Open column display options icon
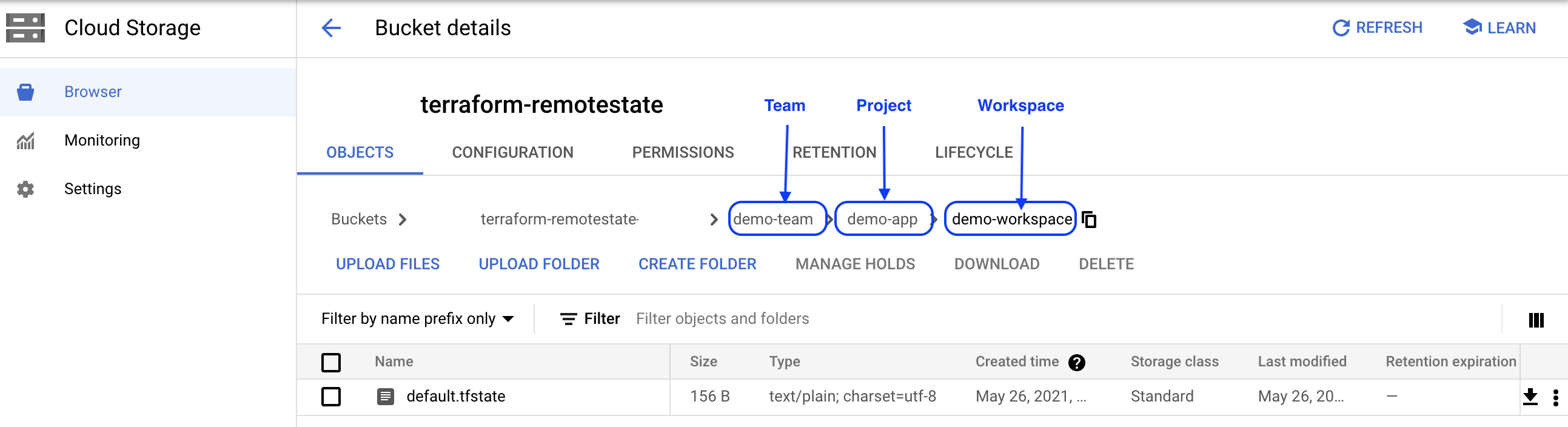The height and width of the screenshot is (427, 1568). pos(1536,320)
